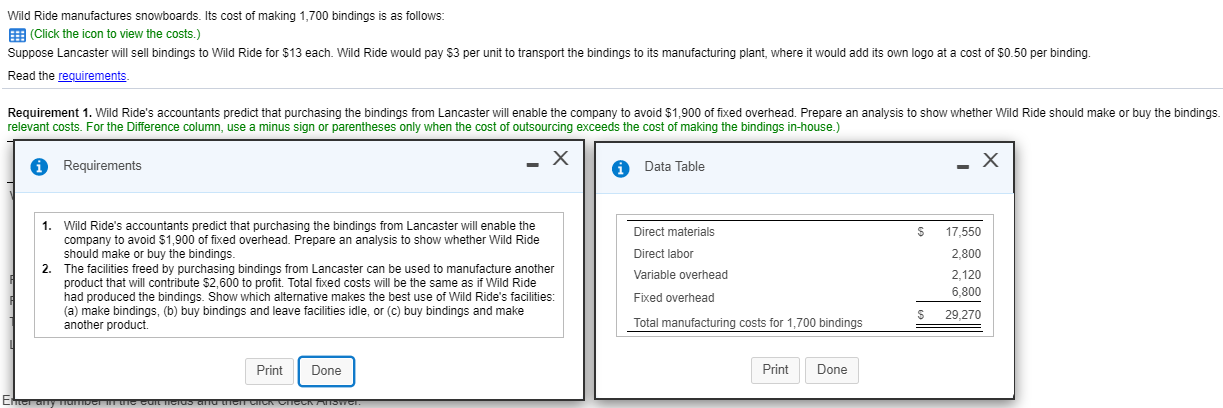Close the Requirements dialog
The height and width of the screenshot is (408, 1223).
point(561,158)
